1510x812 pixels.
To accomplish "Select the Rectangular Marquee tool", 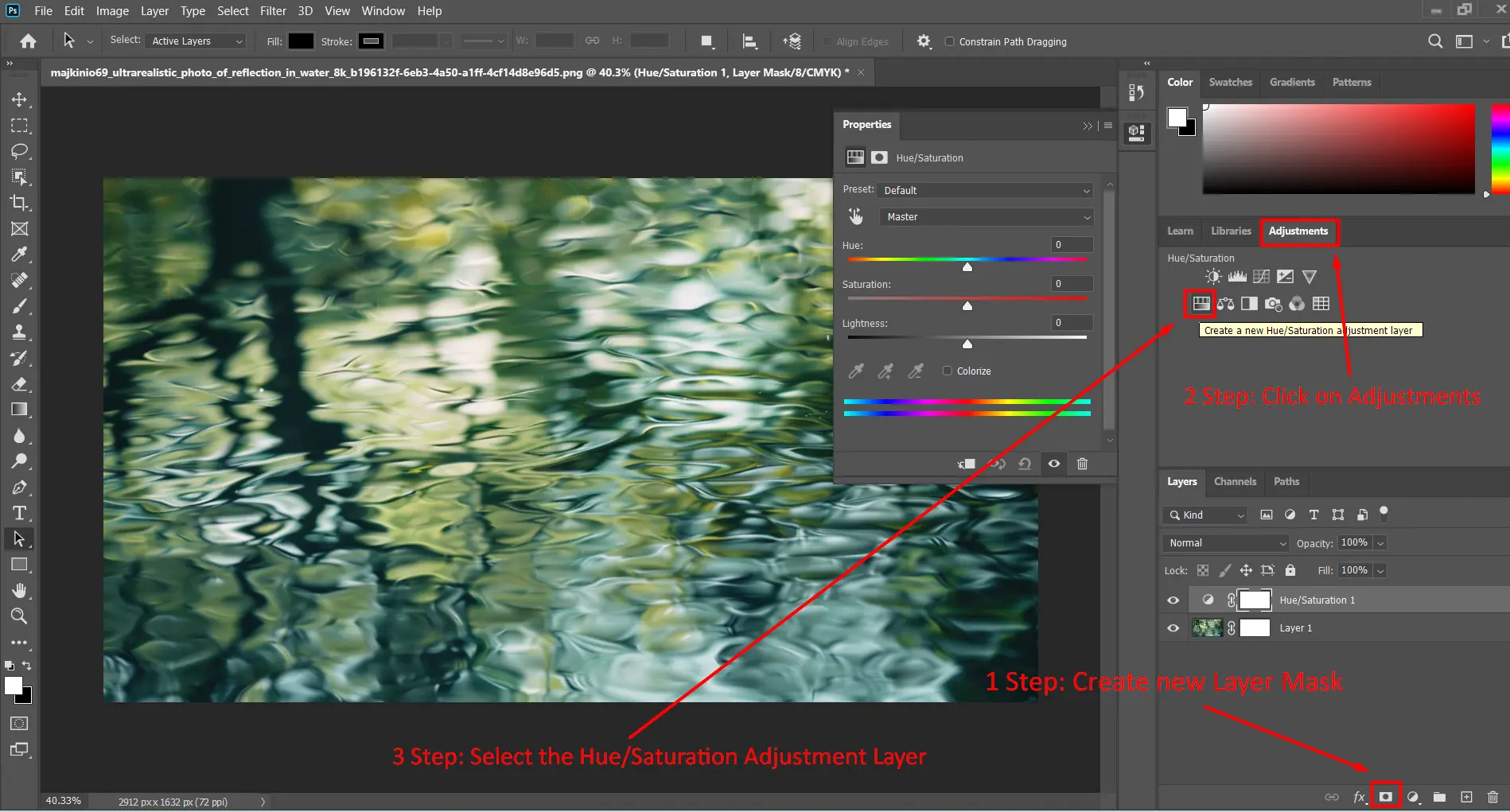I will 19,126.
